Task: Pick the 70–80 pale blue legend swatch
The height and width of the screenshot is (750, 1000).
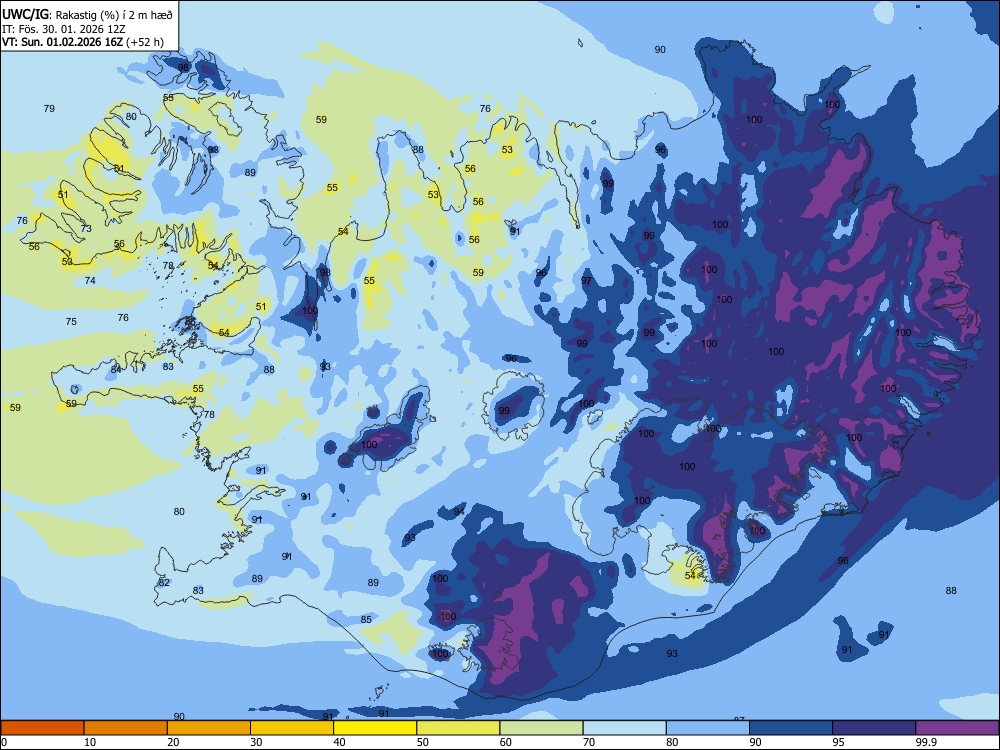Action: (625, 728)
